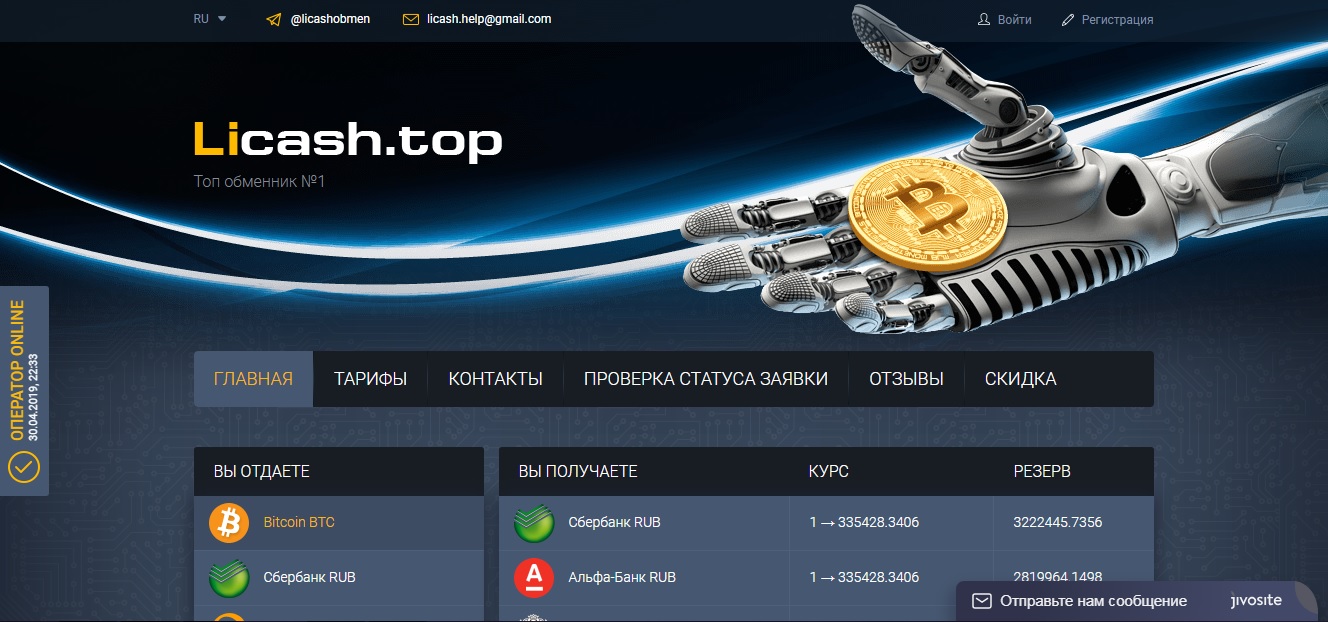This screenshot has width=1328, height=622.
Task: Click the licash.help@gmail.com email link
Action: pyautogui.click(x=489, y=19)
